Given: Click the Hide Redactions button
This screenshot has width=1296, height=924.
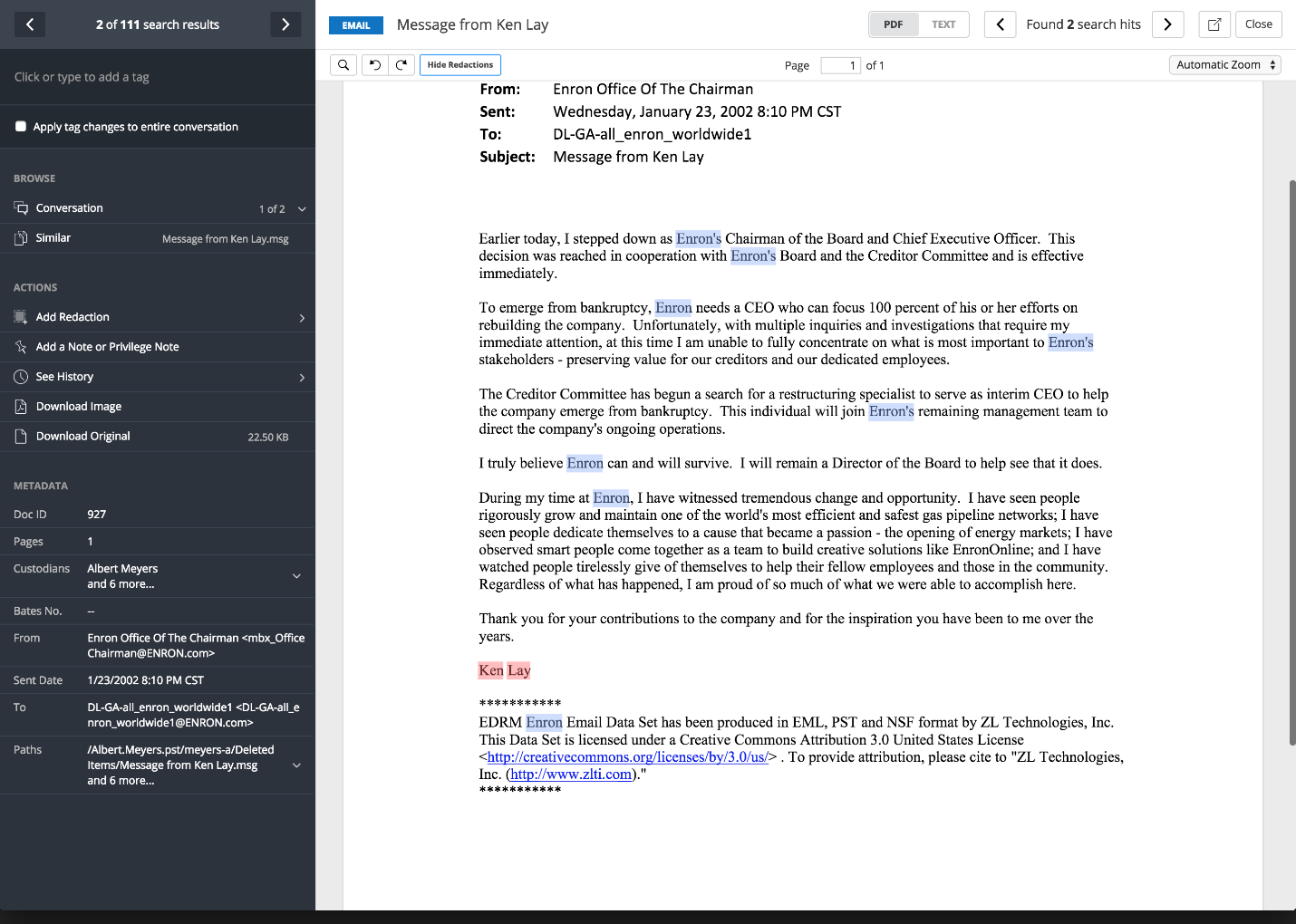Looking at the screenshot, I should 460,65.
